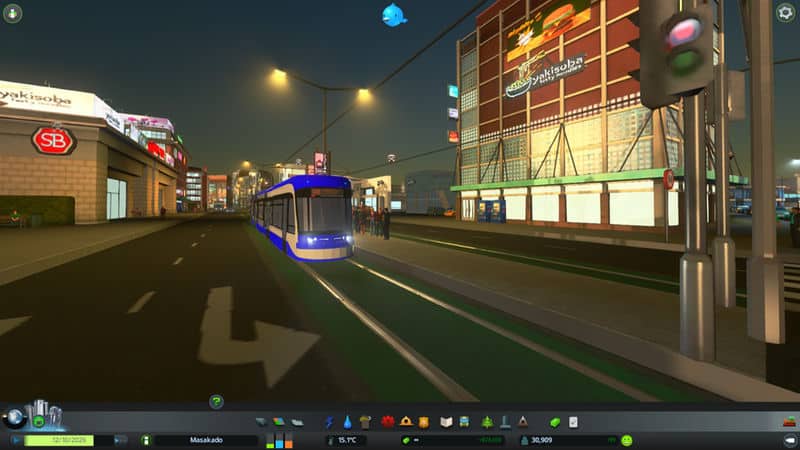The image size is (800, 450).
Task: Open the Parks and trees menu
Action: click(x=487, y=422)
